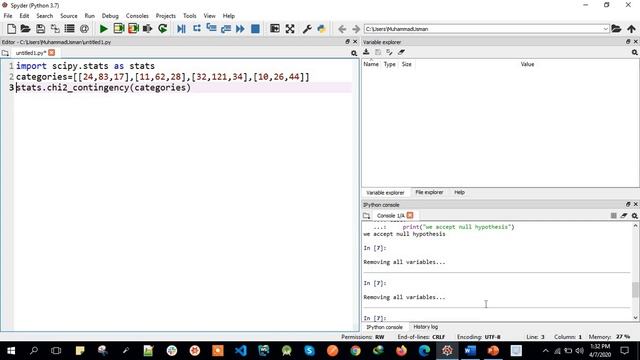Clear console with the eraser icon

pyautogui.click(x=624, y=216)
